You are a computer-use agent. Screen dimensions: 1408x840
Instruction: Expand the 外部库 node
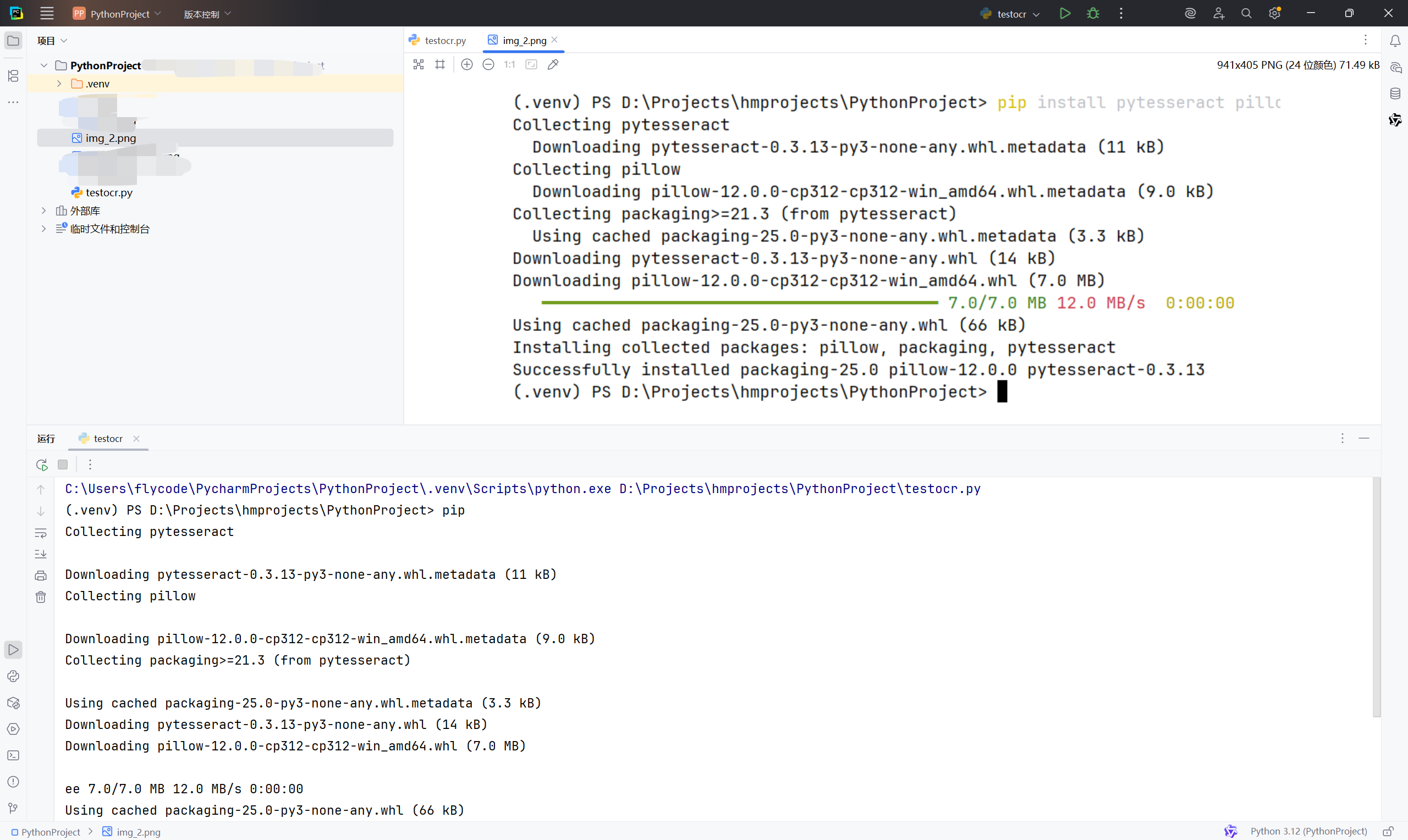[x=43, y=211]
